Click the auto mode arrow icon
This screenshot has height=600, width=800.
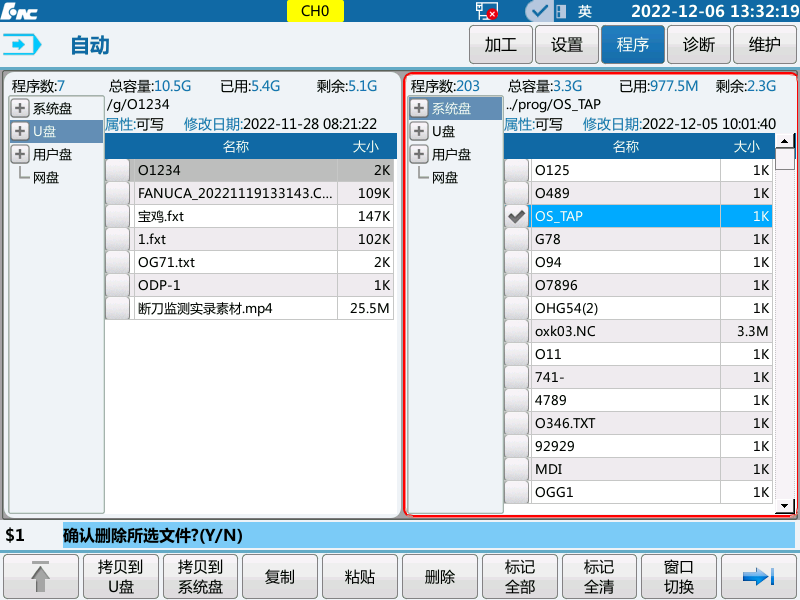coord(24,45)
